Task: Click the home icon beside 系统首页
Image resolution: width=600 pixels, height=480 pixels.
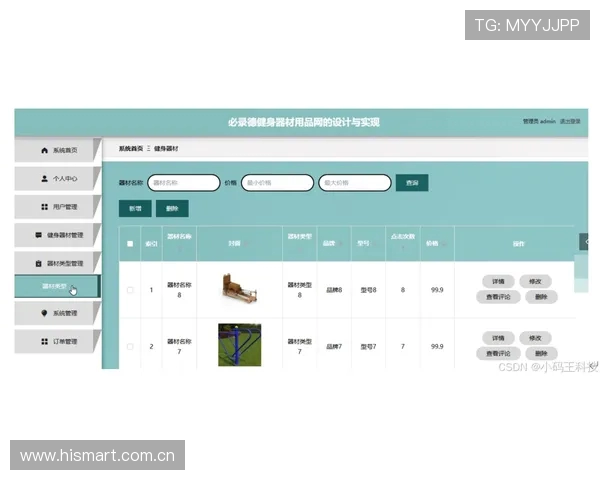Action: coord(44,151)
